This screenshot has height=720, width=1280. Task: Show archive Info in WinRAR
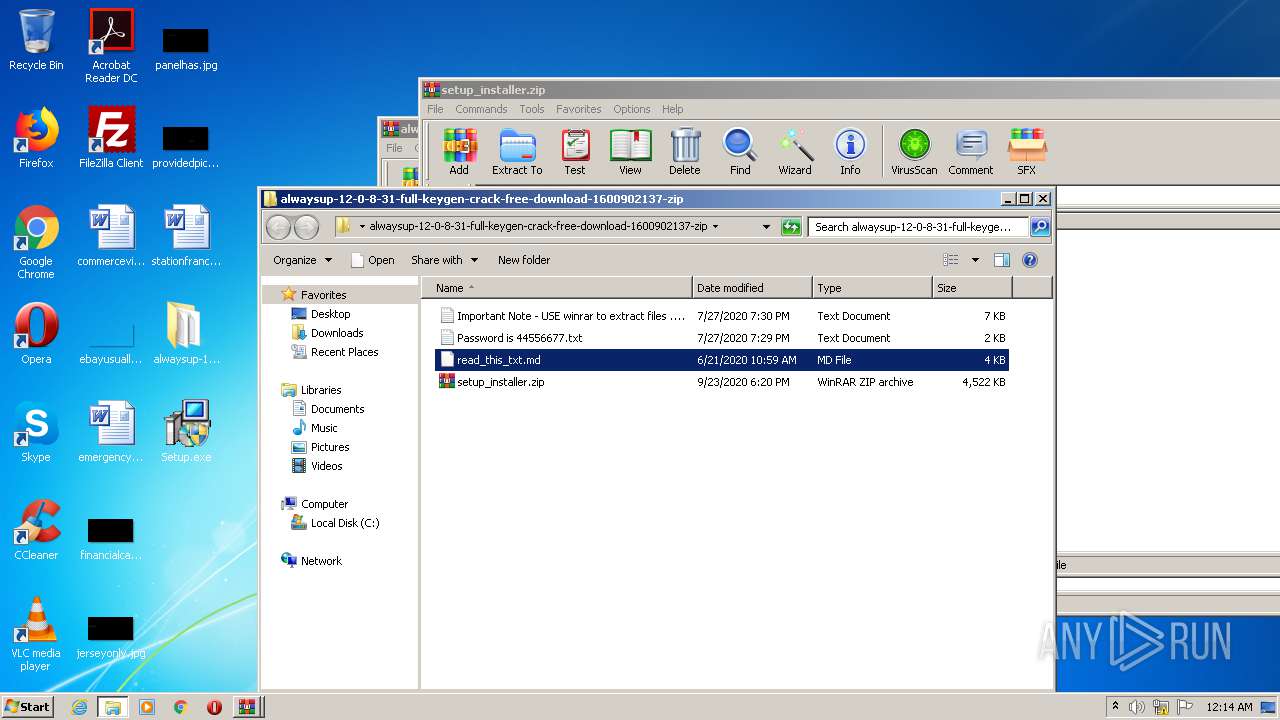(x=850, y=152)
